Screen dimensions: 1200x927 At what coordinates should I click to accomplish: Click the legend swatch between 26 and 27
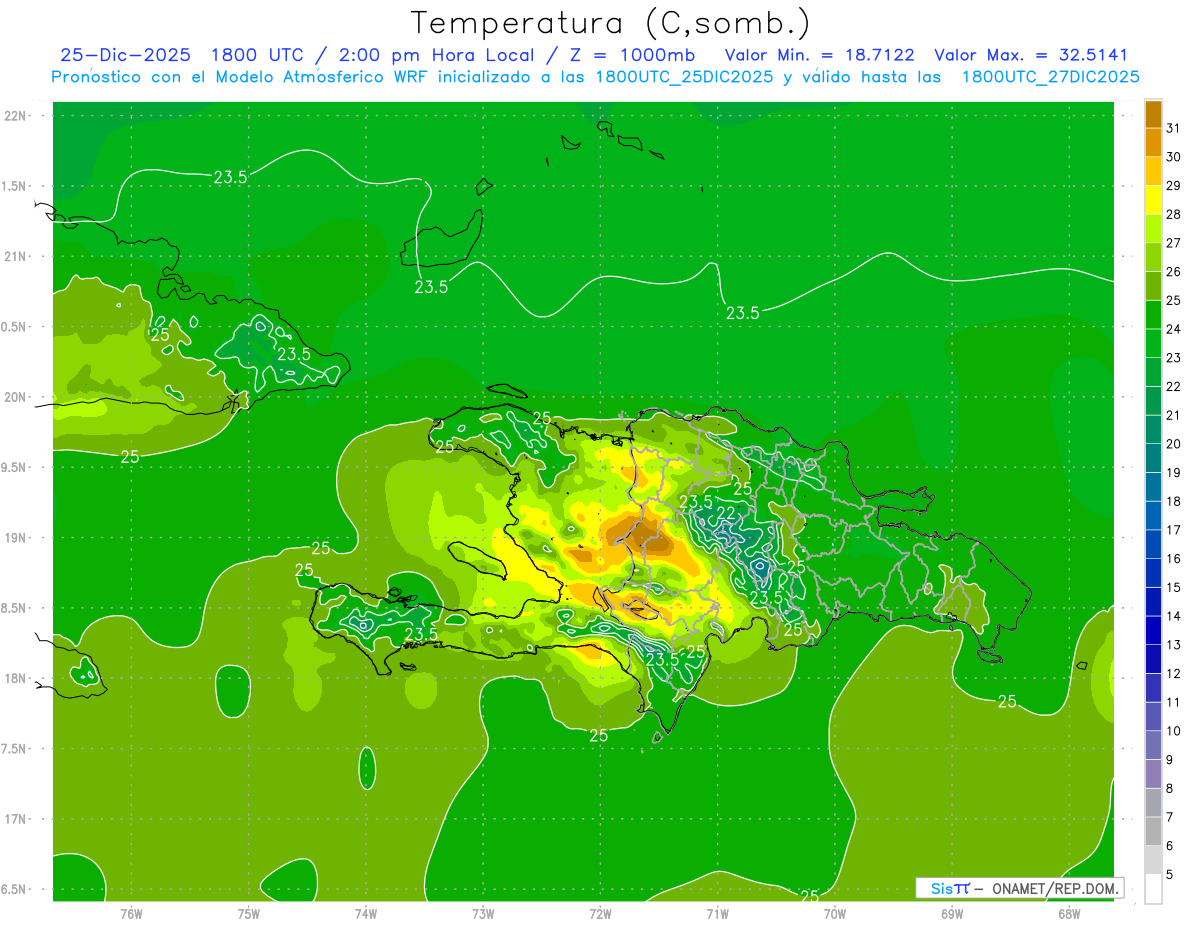tap(1153, 257)
